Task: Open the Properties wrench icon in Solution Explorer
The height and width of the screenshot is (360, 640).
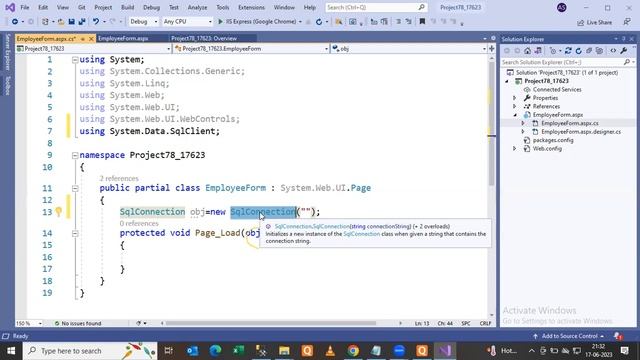Action: (x=624, y=51)
